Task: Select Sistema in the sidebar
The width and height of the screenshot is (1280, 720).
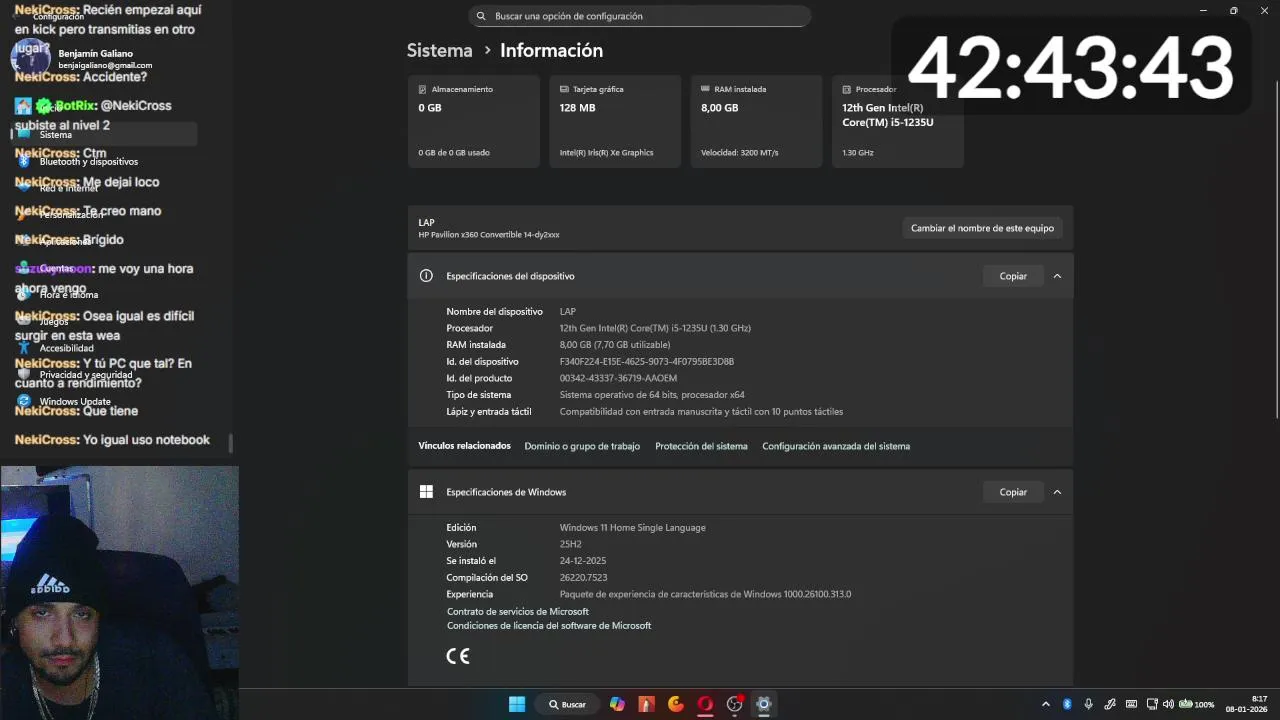Action: pos(104,134)
